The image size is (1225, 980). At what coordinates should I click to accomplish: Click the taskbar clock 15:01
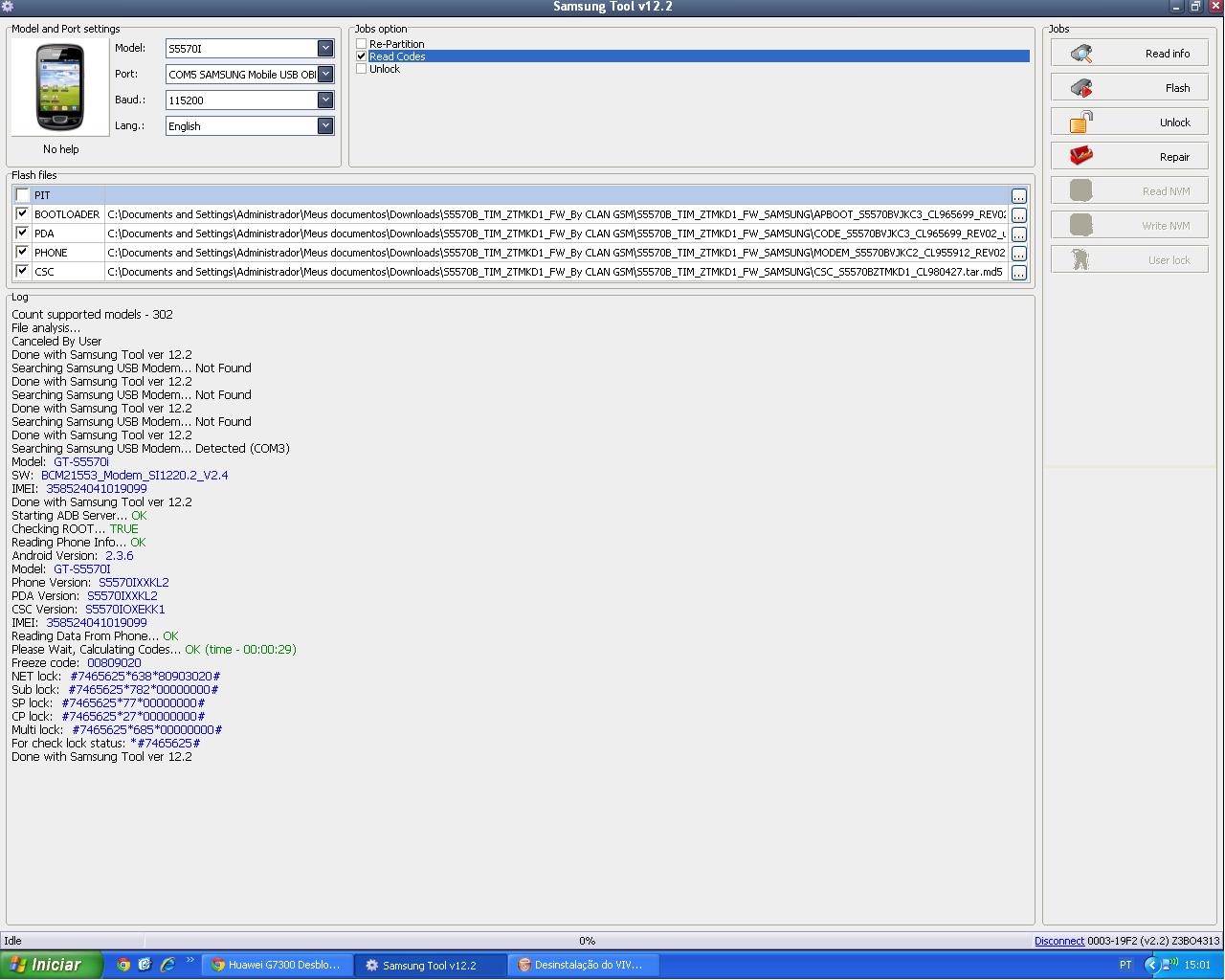click(x=1197, y=965)
